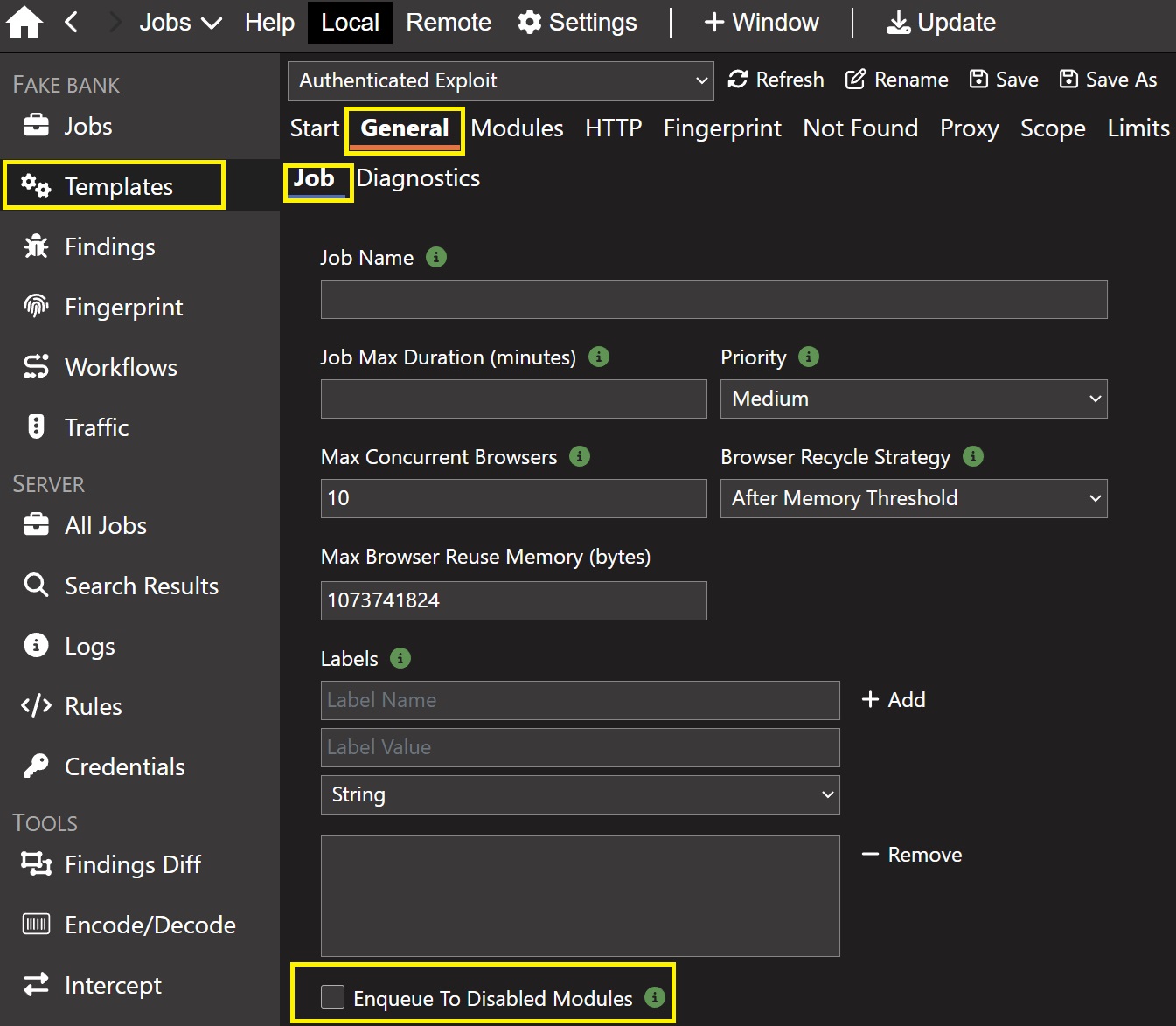Switch to the Modules tab
Image resolution: width=1176 pixels, height=1026 pixels.
click(517, 128)
